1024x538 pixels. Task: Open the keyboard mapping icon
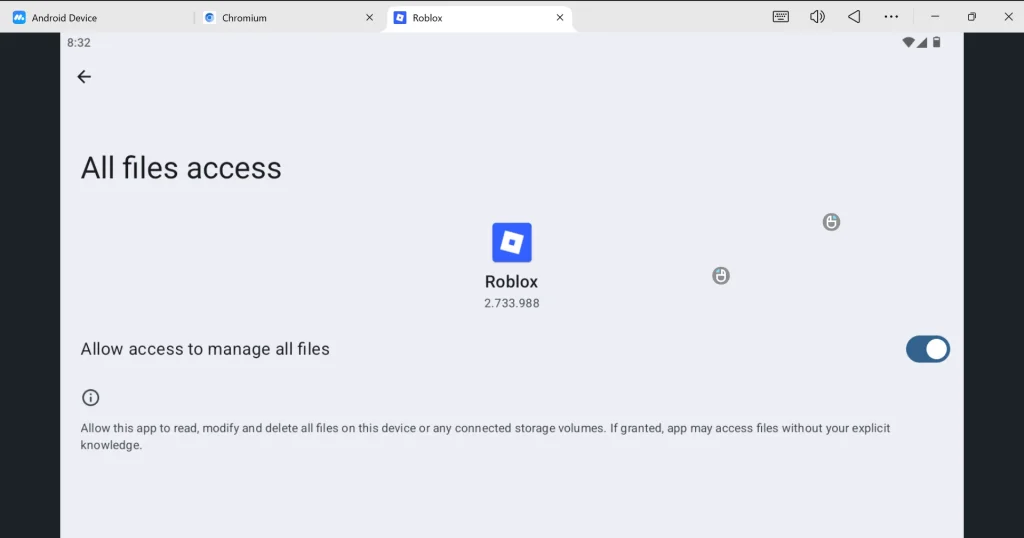coord(780,17)
